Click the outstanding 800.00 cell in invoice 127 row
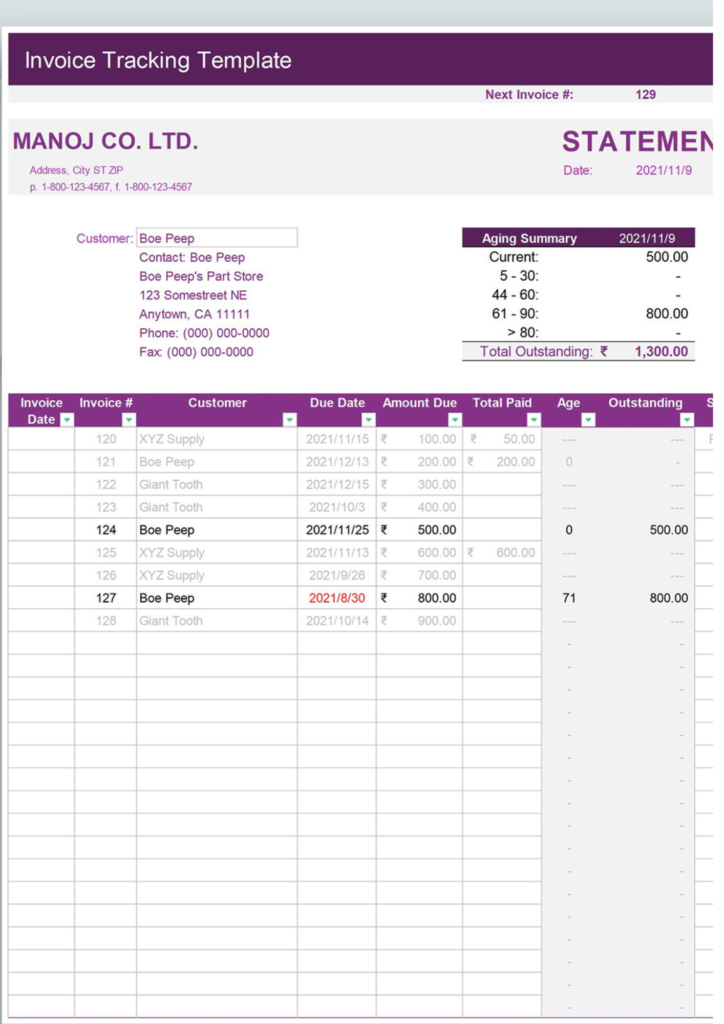724x1024 pixels. point(669,598)
